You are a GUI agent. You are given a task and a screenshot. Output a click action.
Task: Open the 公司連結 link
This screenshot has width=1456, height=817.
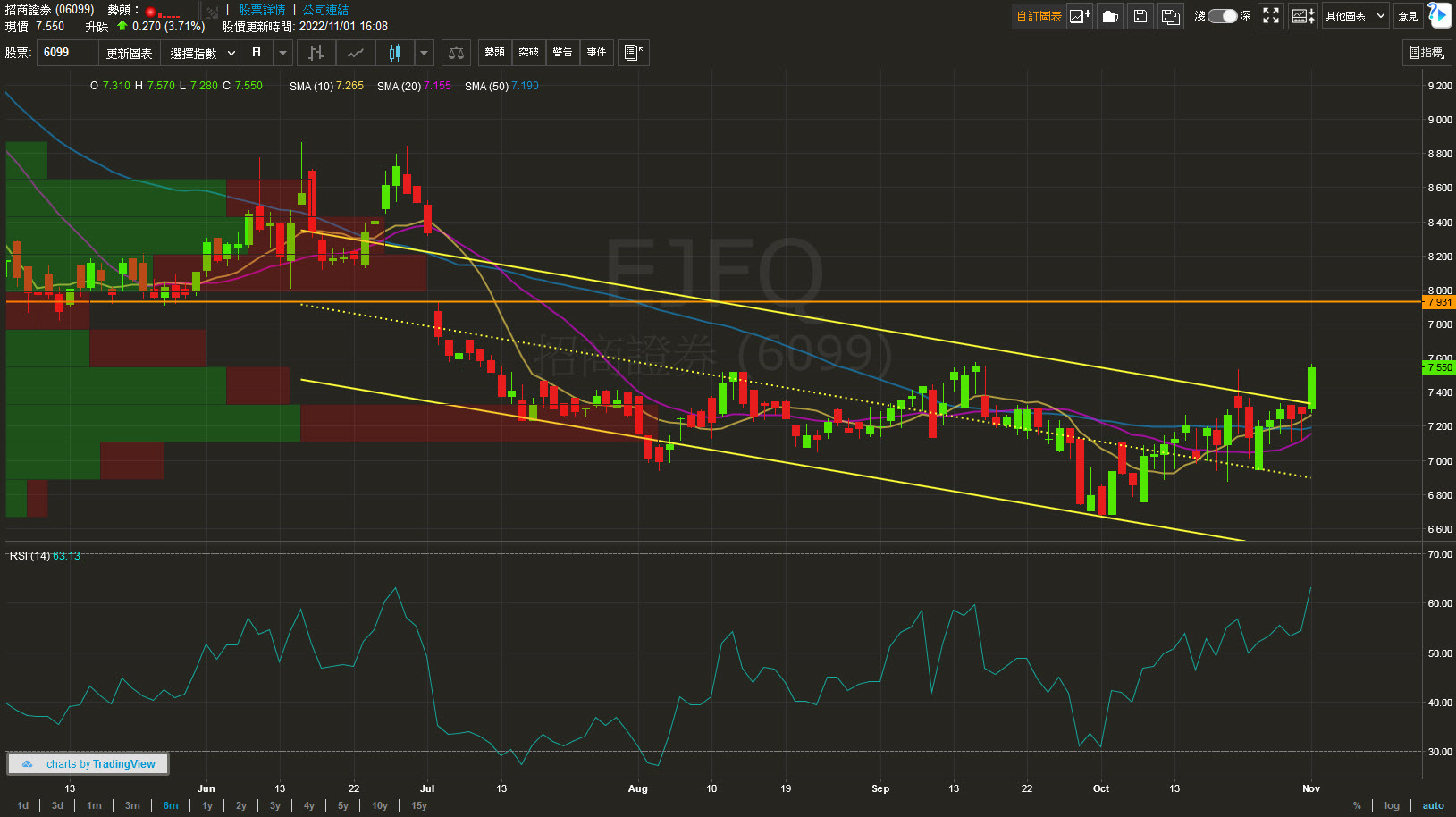325,10
